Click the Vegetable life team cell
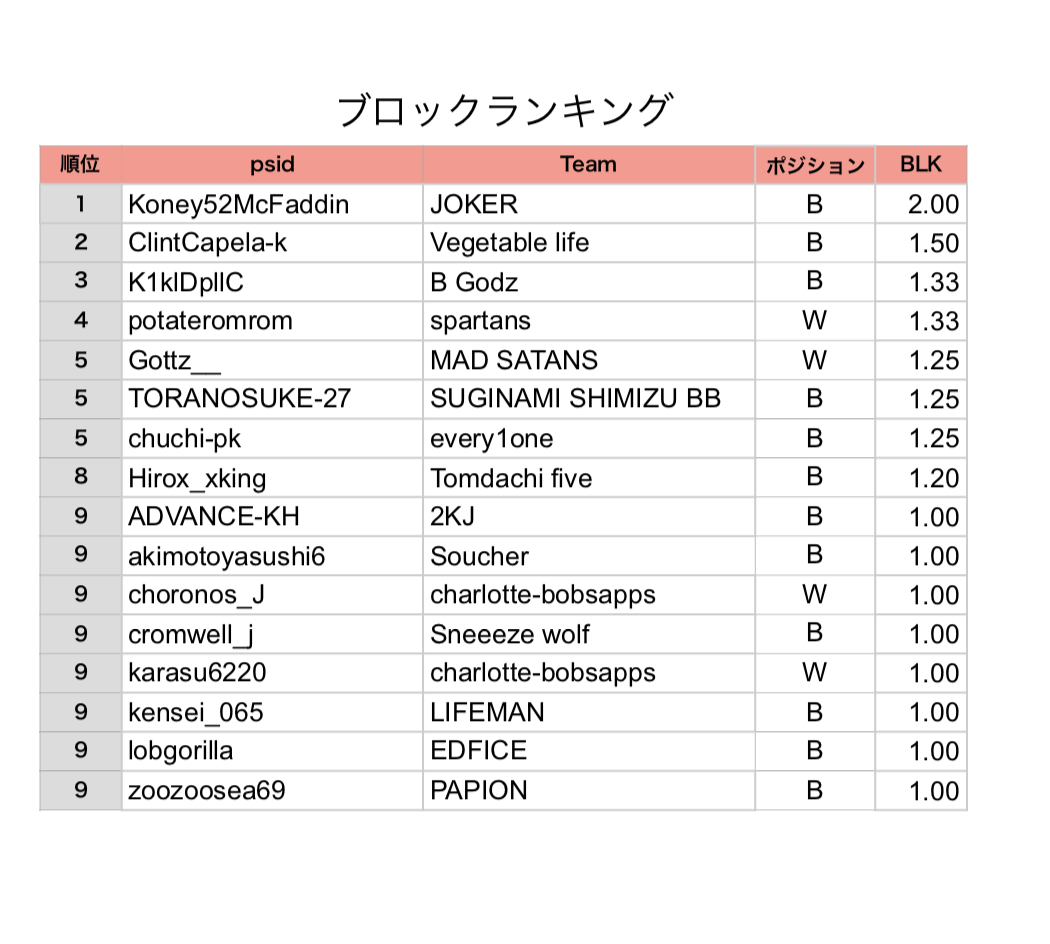This screenshot has width=1050, height=944. click(510, 243)
